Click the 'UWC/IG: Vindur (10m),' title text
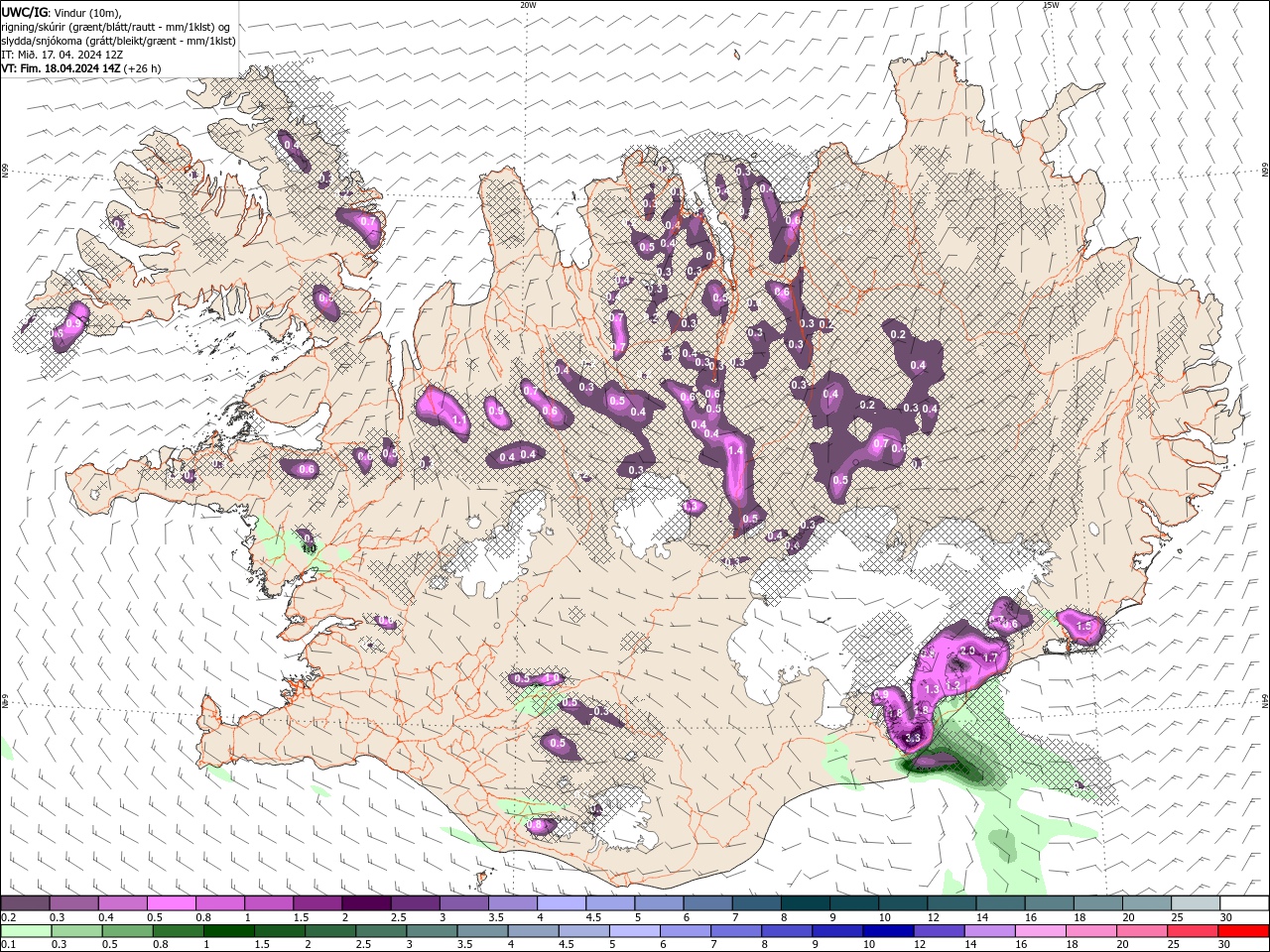The height and width of the screenshot is (952, 1270). pos(61,12)
